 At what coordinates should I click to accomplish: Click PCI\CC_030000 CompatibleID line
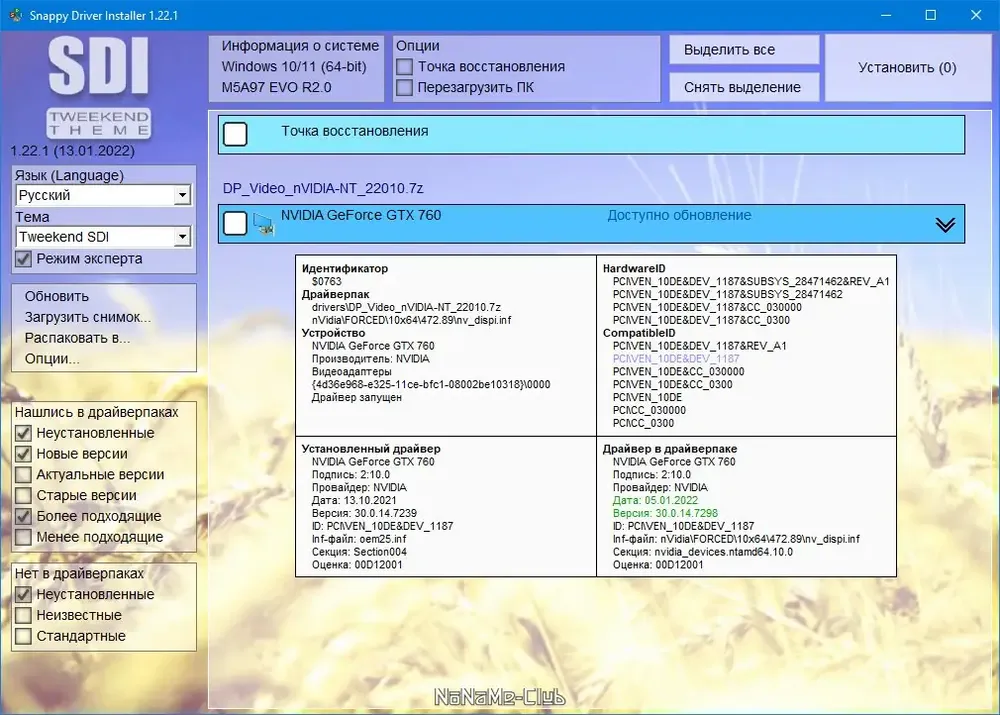pos(649,410)
